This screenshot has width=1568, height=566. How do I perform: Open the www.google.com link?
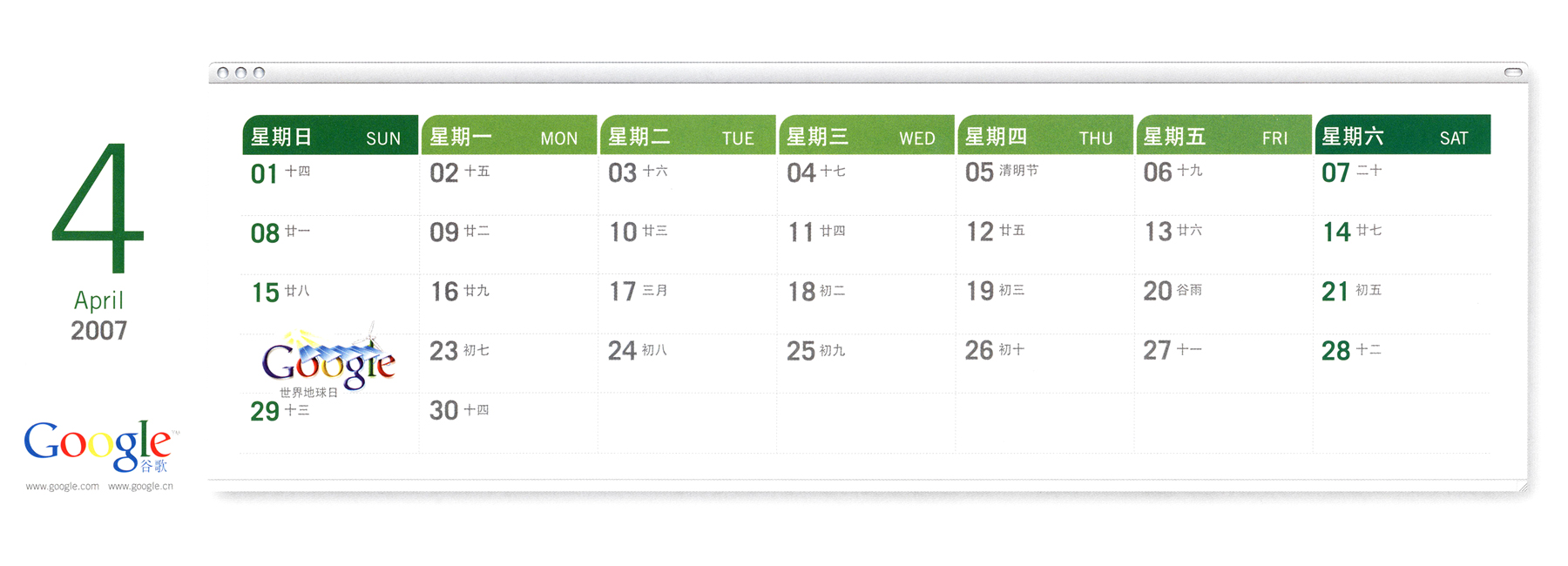click(x=62, y=487)
